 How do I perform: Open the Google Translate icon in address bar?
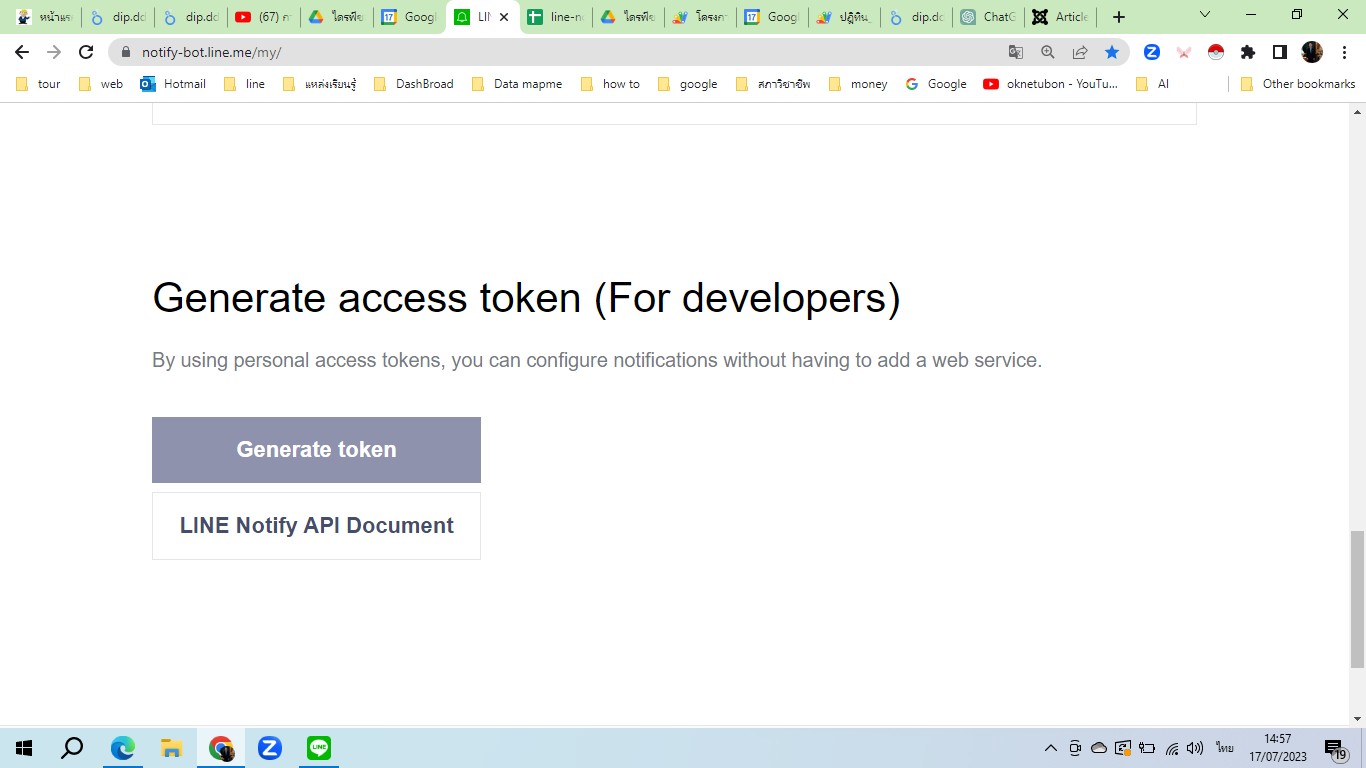click(x=1016, y=52)
